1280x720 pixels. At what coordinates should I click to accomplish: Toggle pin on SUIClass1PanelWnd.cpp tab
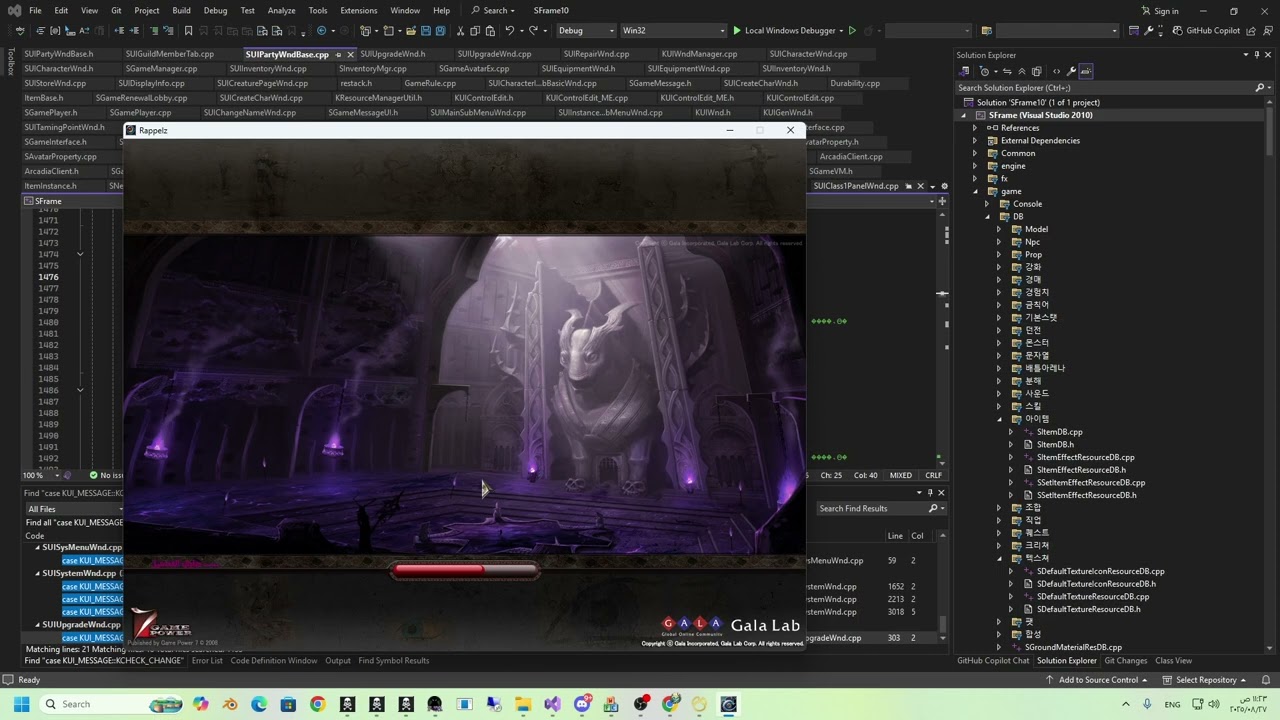pos(908,186)
